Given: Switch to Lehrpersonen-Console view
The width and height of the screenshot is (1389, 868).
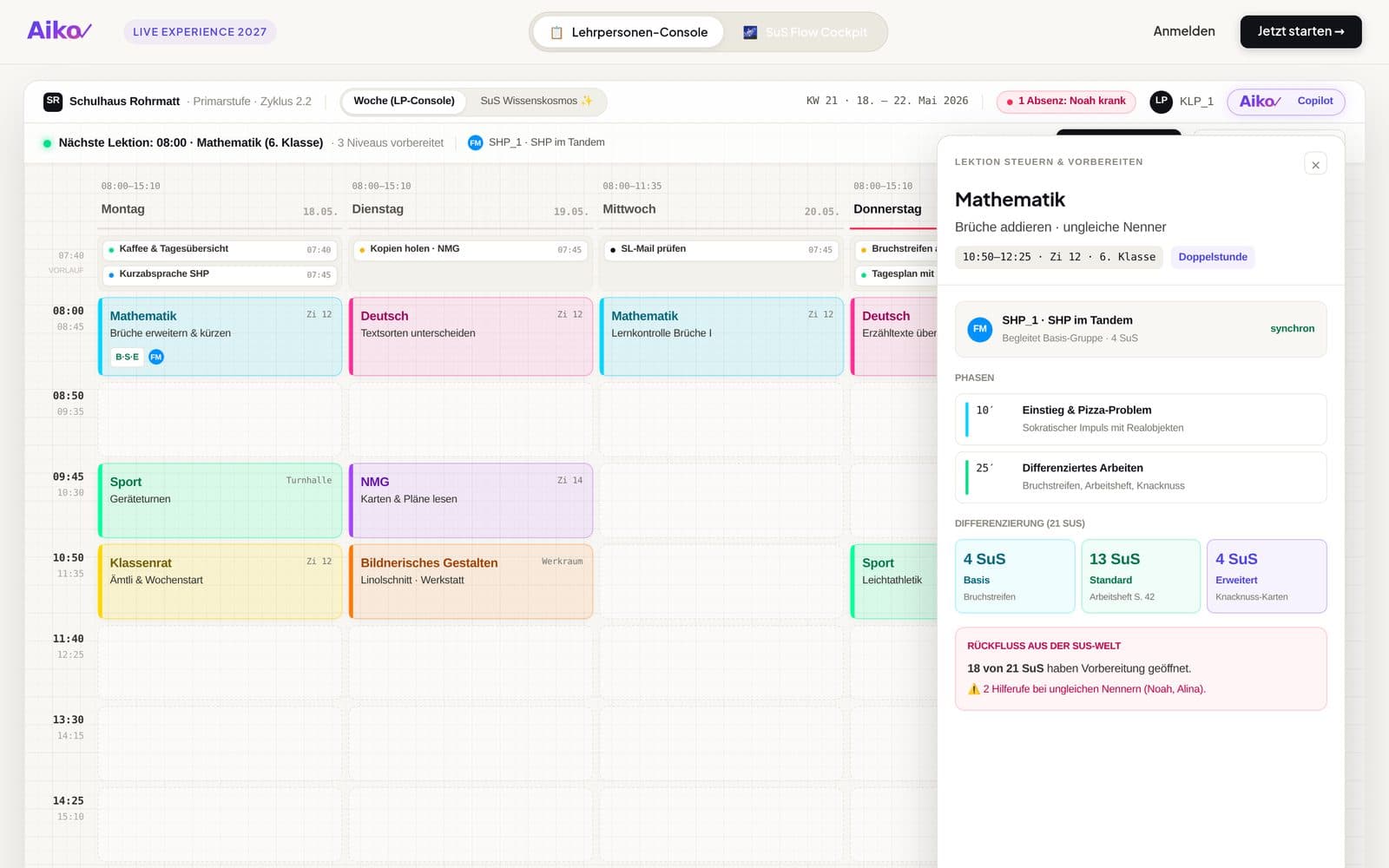Looking at the screenshot, I should 629,32.
